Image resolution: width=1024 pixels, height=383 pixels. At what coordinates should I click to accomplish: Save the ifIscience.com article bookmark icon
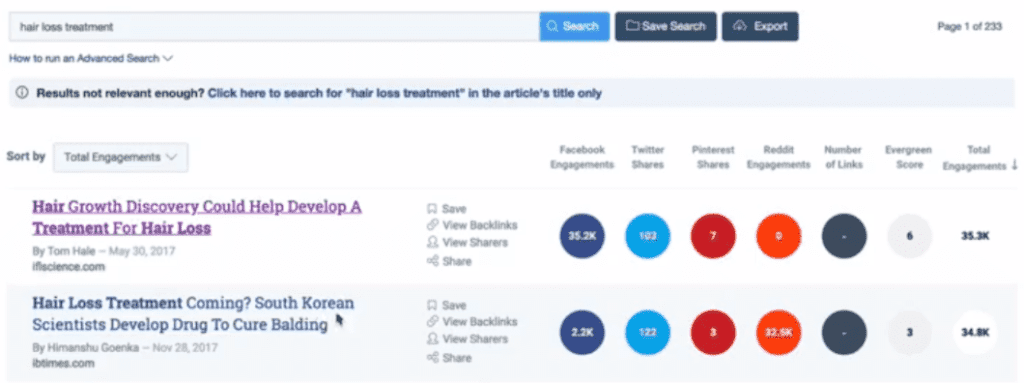pos(432,209)
